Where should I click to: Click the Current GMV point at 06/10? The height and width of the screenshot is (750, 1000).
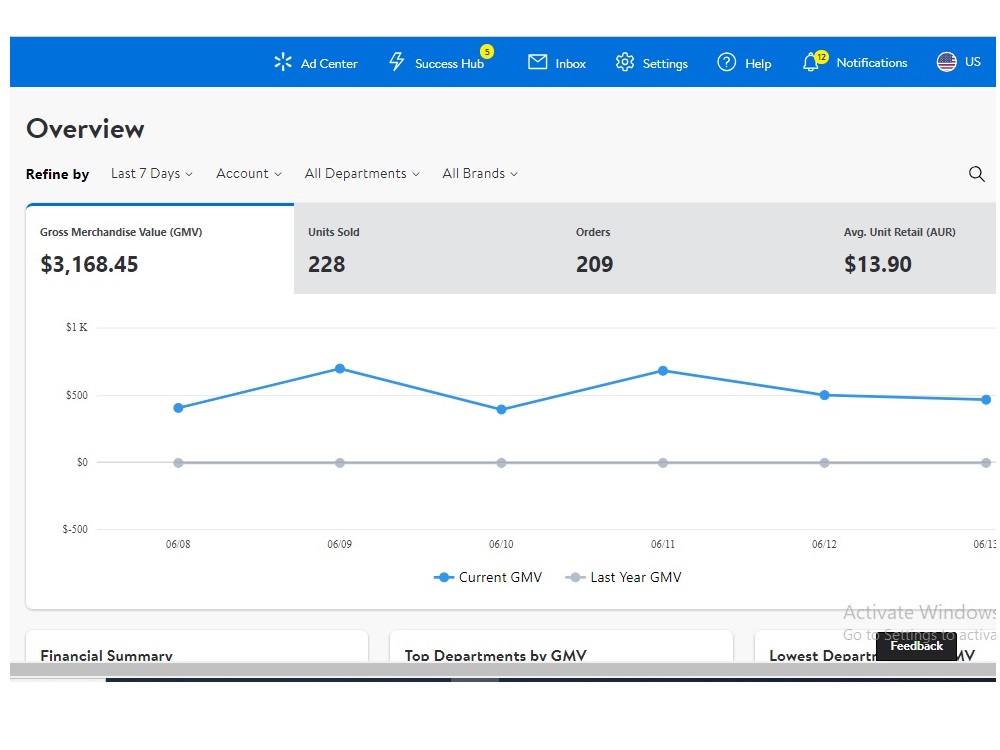click(501, 409)
